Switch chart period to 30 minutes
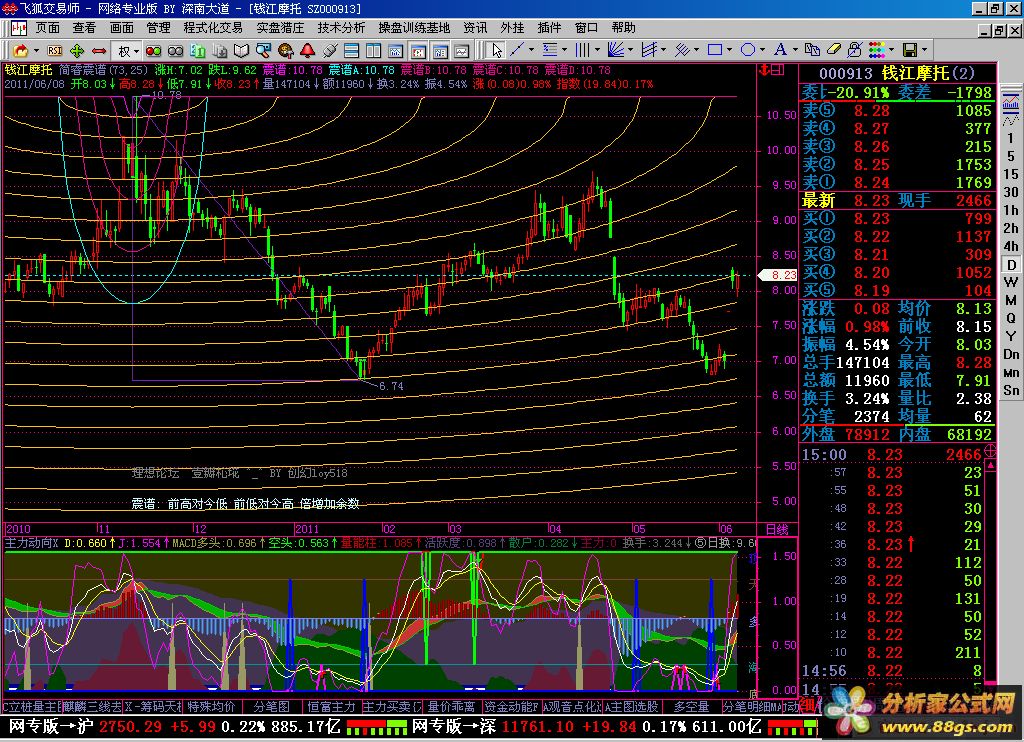 coord(1010,192)
